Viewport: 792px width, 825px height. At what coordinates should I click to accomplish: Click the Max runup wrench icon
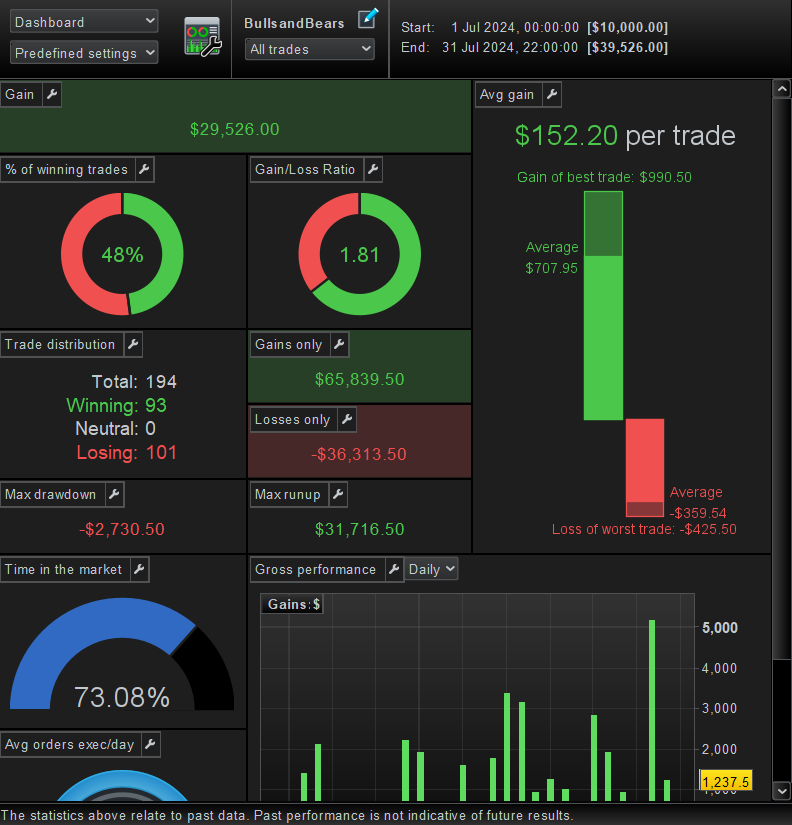338,495
